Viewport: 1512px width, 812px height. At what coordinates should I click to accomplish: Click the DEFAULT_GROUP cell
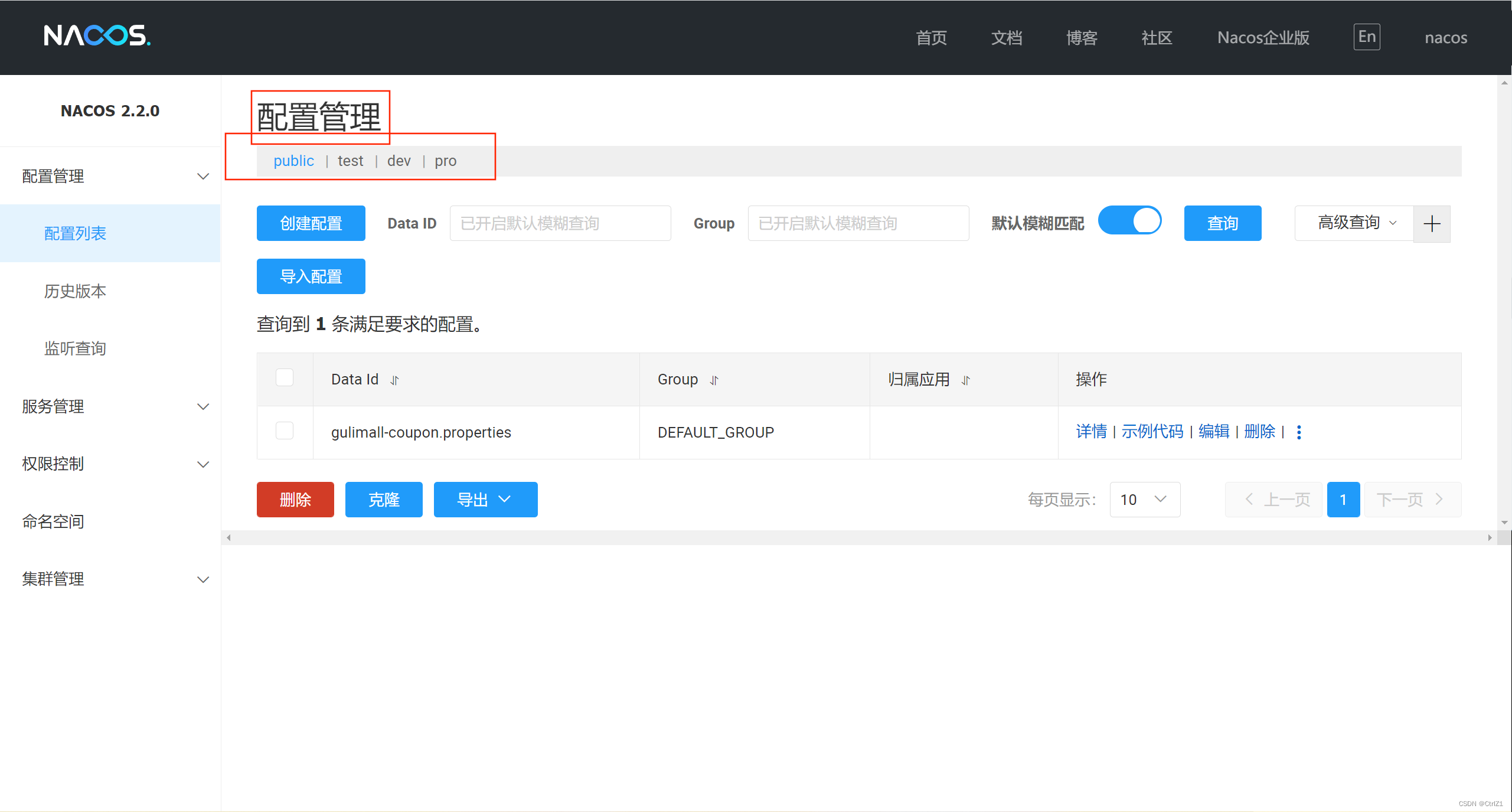[x=755, y=432]
